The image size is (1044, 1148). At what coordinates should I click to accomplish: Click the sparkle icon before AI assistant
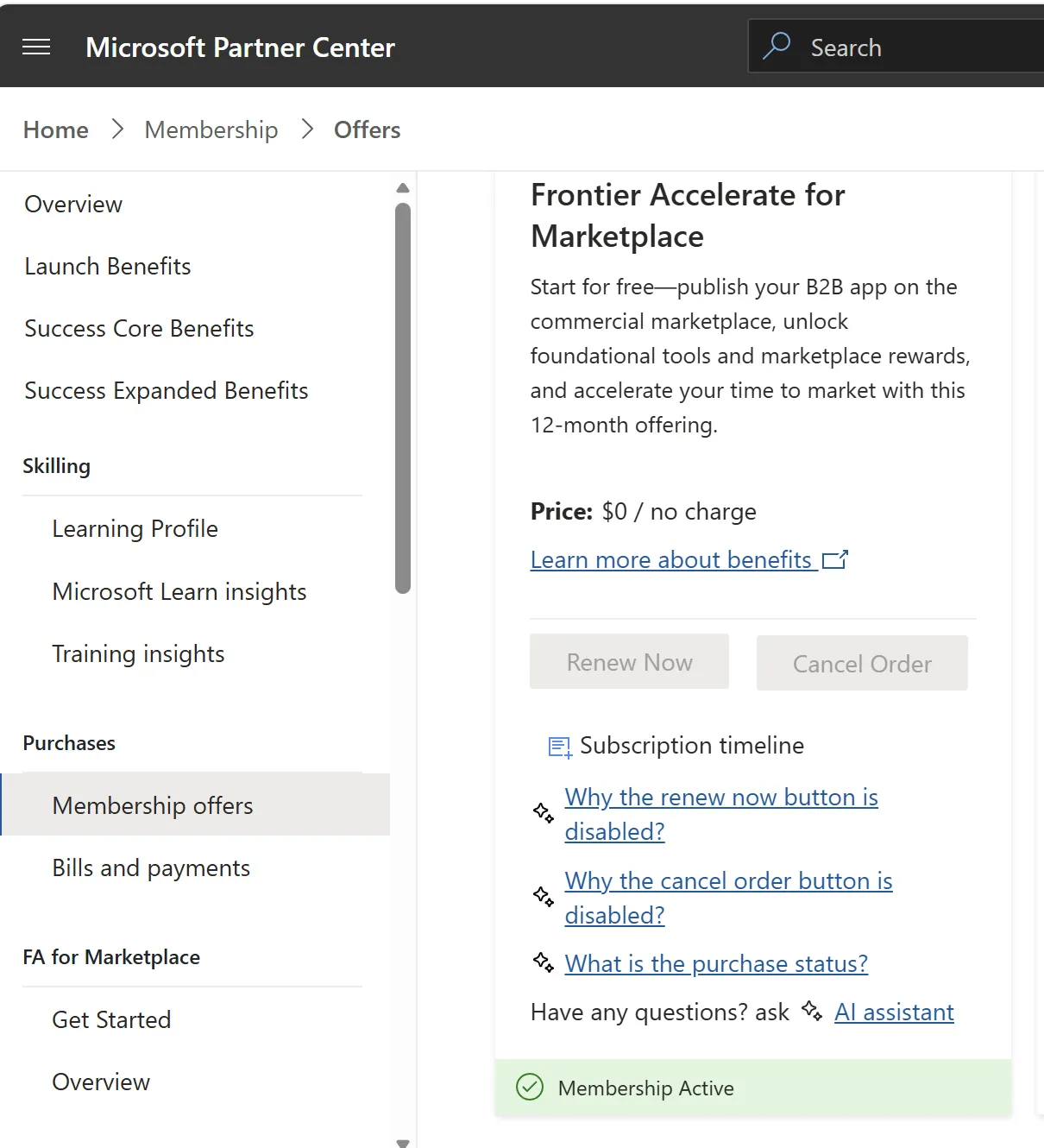tap(812, 1011)
